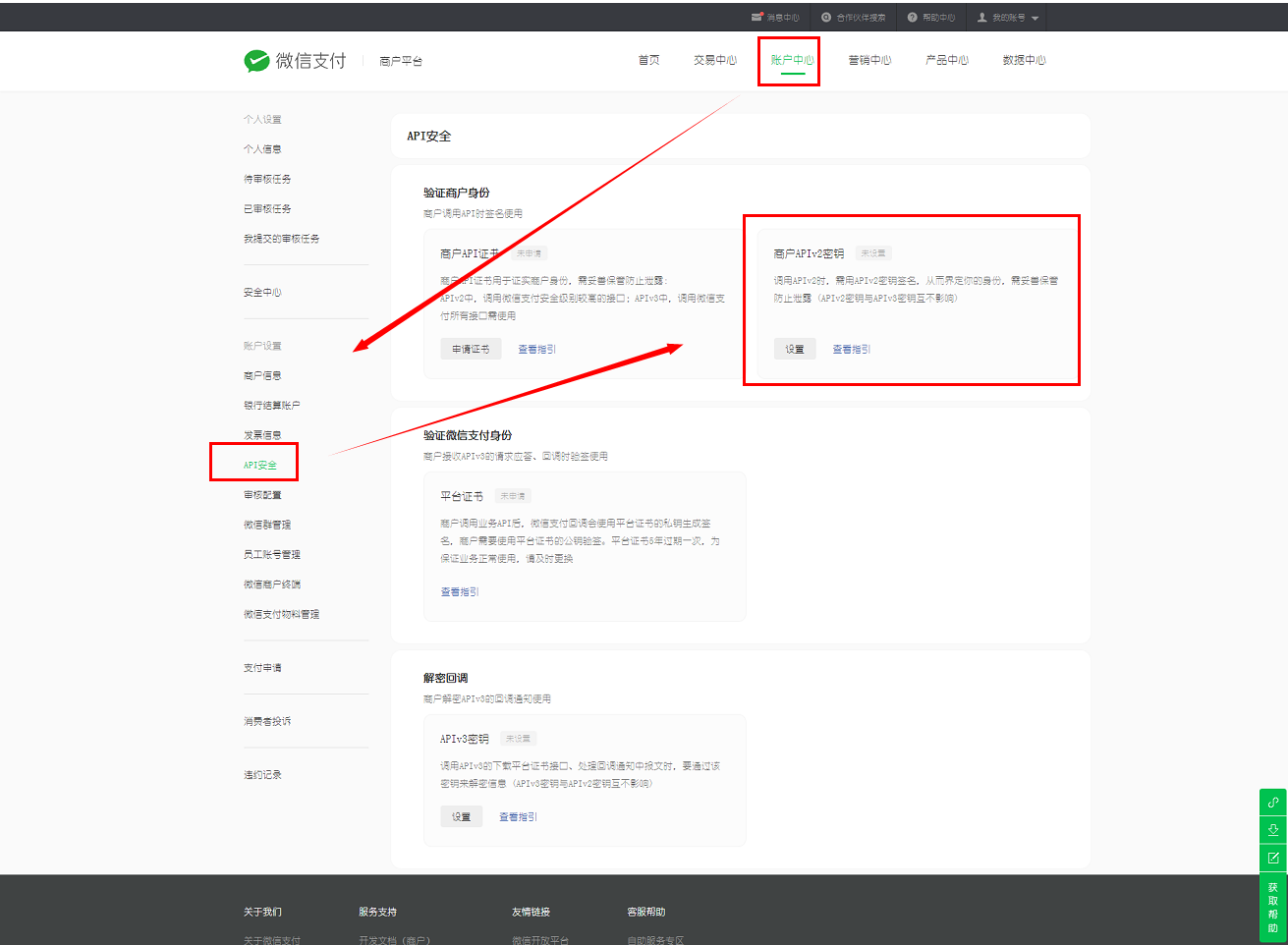Select the 账户中心 tab
Screen dimensions: 1288x945
click(792, 60)
